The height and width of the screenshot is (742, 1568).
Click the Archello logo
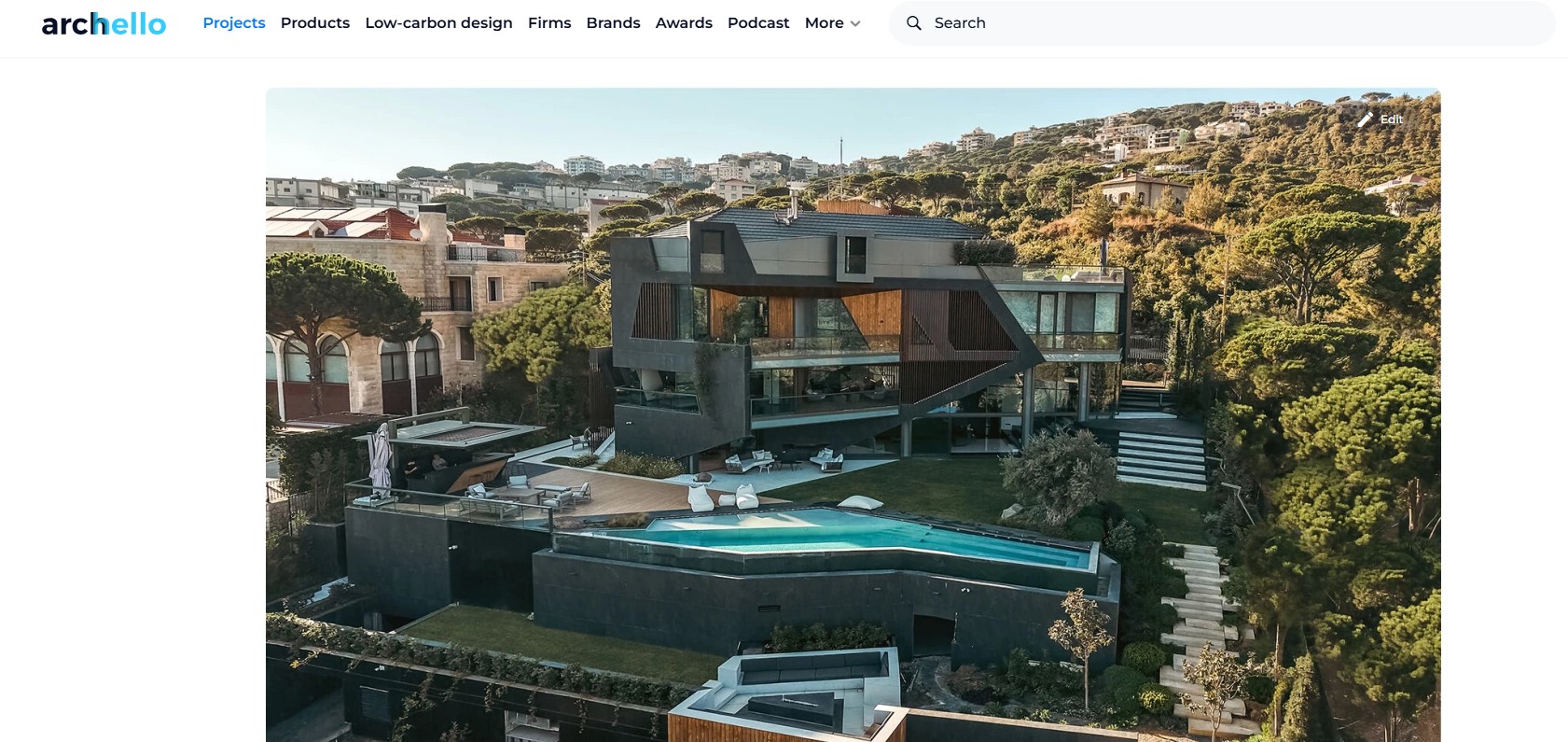(x=104, y=23)
